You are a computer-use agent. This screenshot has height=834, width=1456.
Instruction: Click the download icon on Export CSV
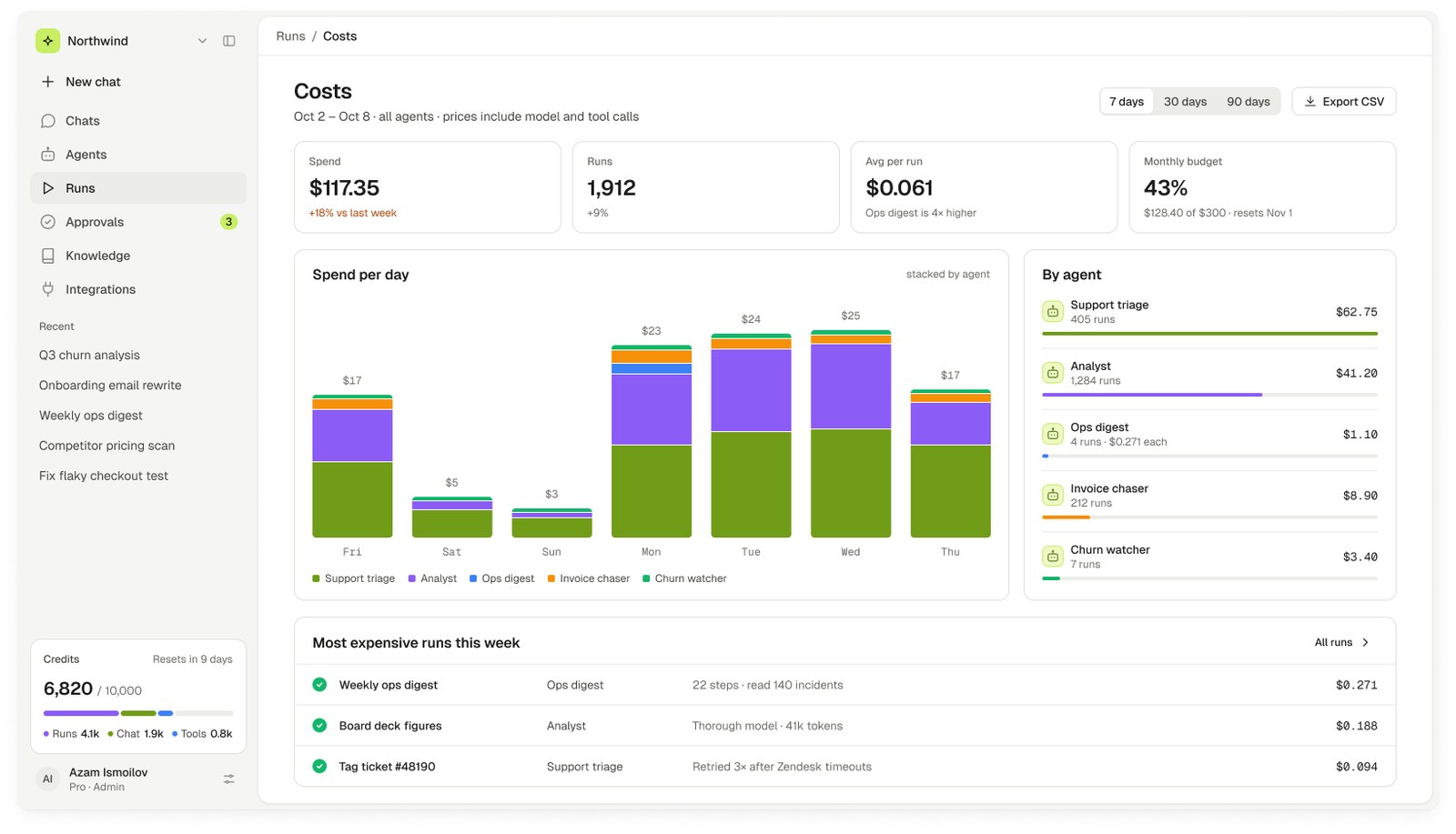point(1310,102)
